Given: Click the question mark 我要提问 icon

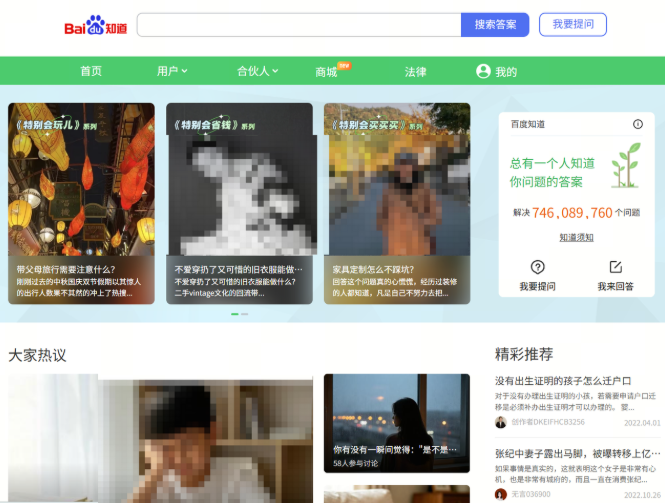Looking at the screenshot, I should click(537, 267).
